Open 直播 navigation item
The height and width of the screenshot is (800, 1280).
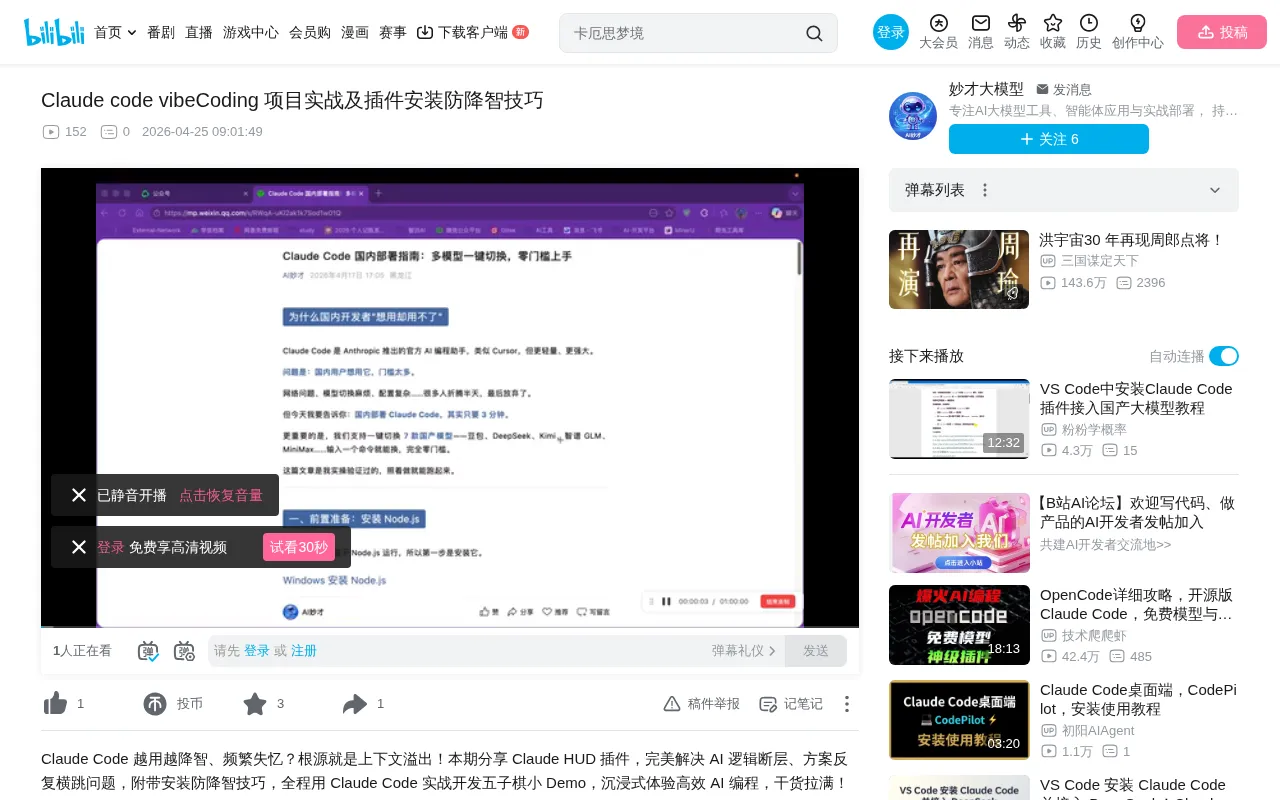click(x=199, y=32)
